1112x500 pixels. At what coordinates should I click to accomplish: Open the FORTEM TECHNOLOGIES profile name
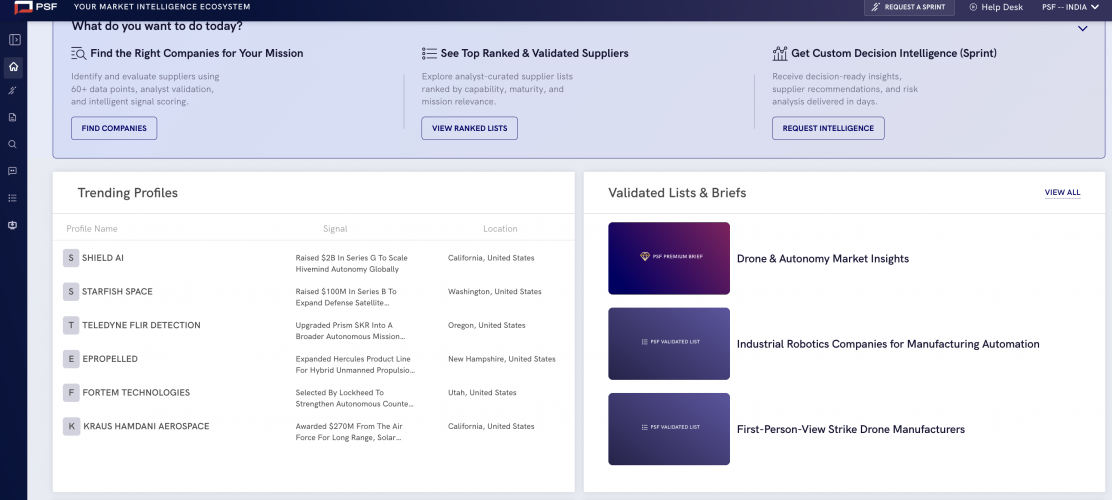tap(136, 392)
